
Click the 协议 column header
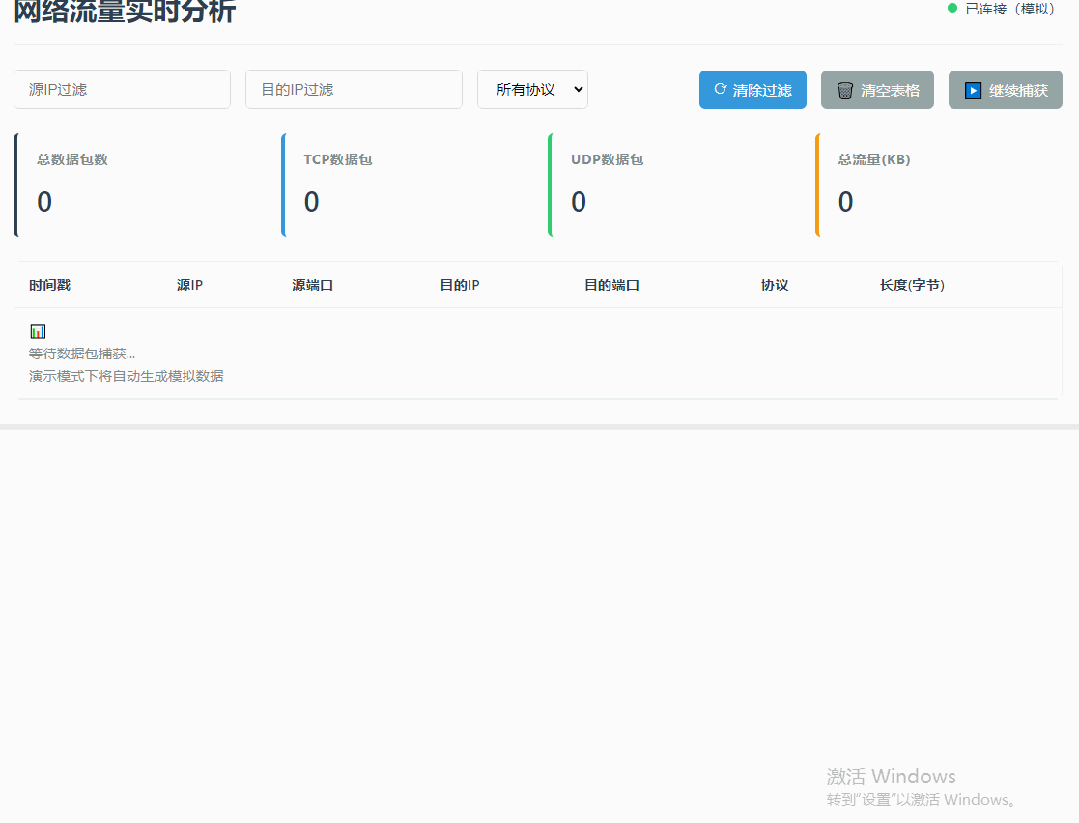click(774, 285)
